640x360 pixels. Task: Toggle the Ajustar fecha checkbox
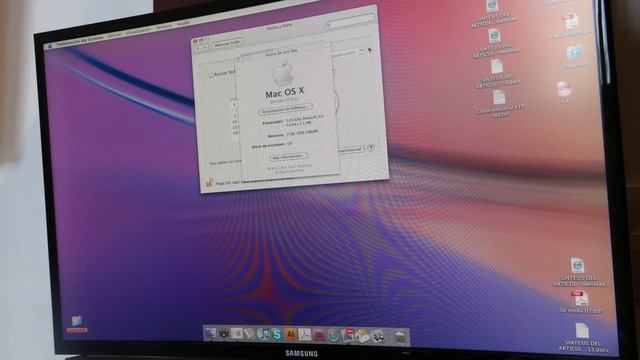click(211, 75)
